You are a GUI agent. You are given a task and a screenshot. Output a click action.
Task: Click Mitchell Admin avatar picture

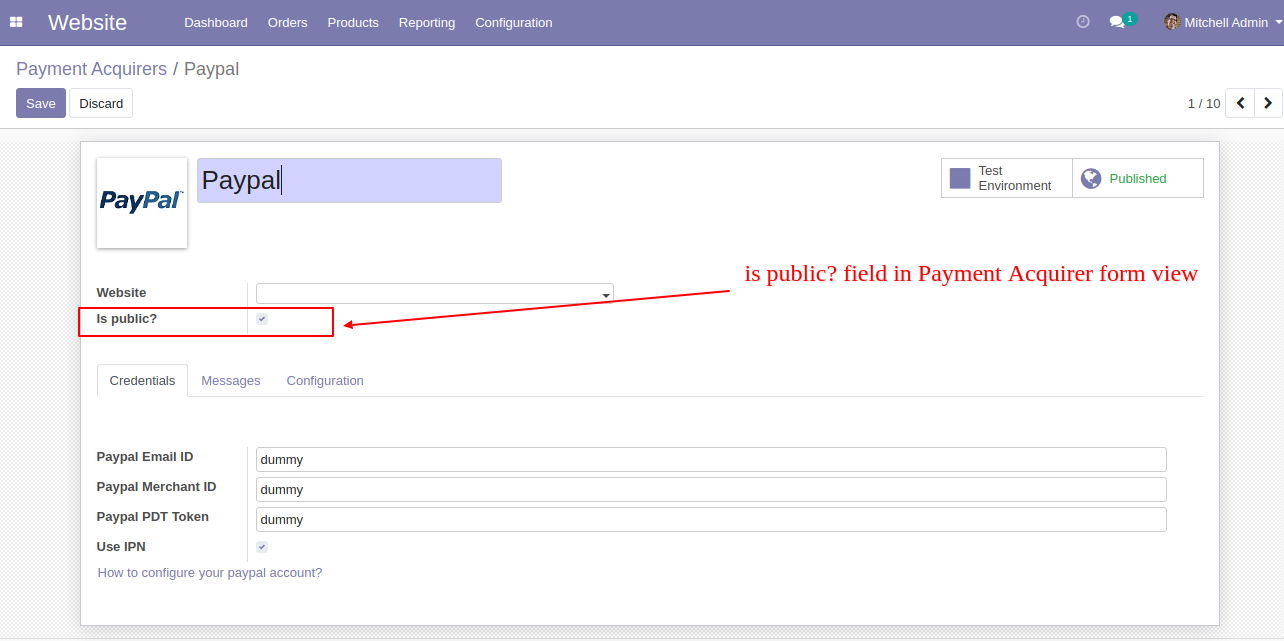(x=1172, y=22)
